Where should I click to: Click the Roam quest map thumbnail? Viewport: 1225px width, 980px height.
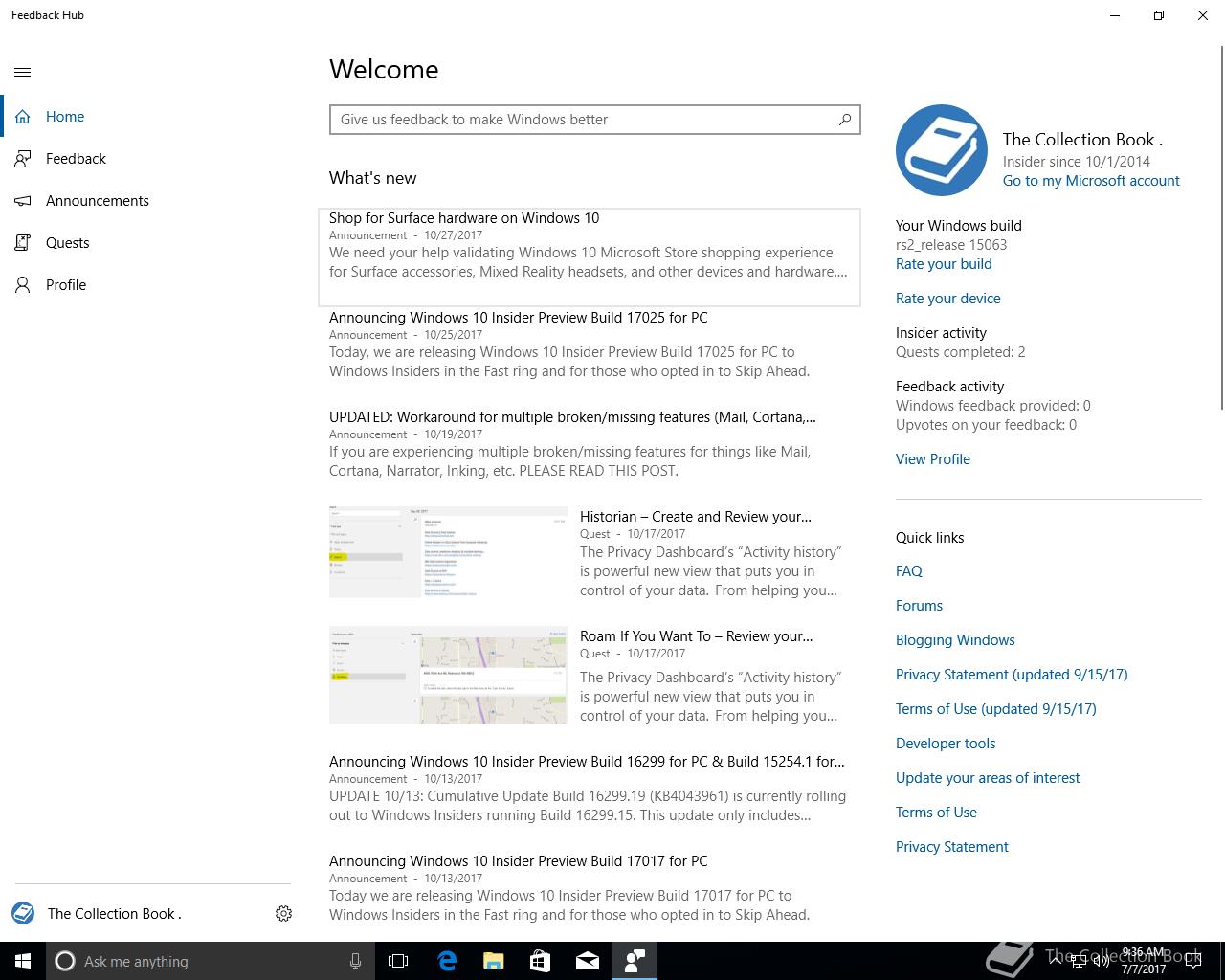coord(449,676)
